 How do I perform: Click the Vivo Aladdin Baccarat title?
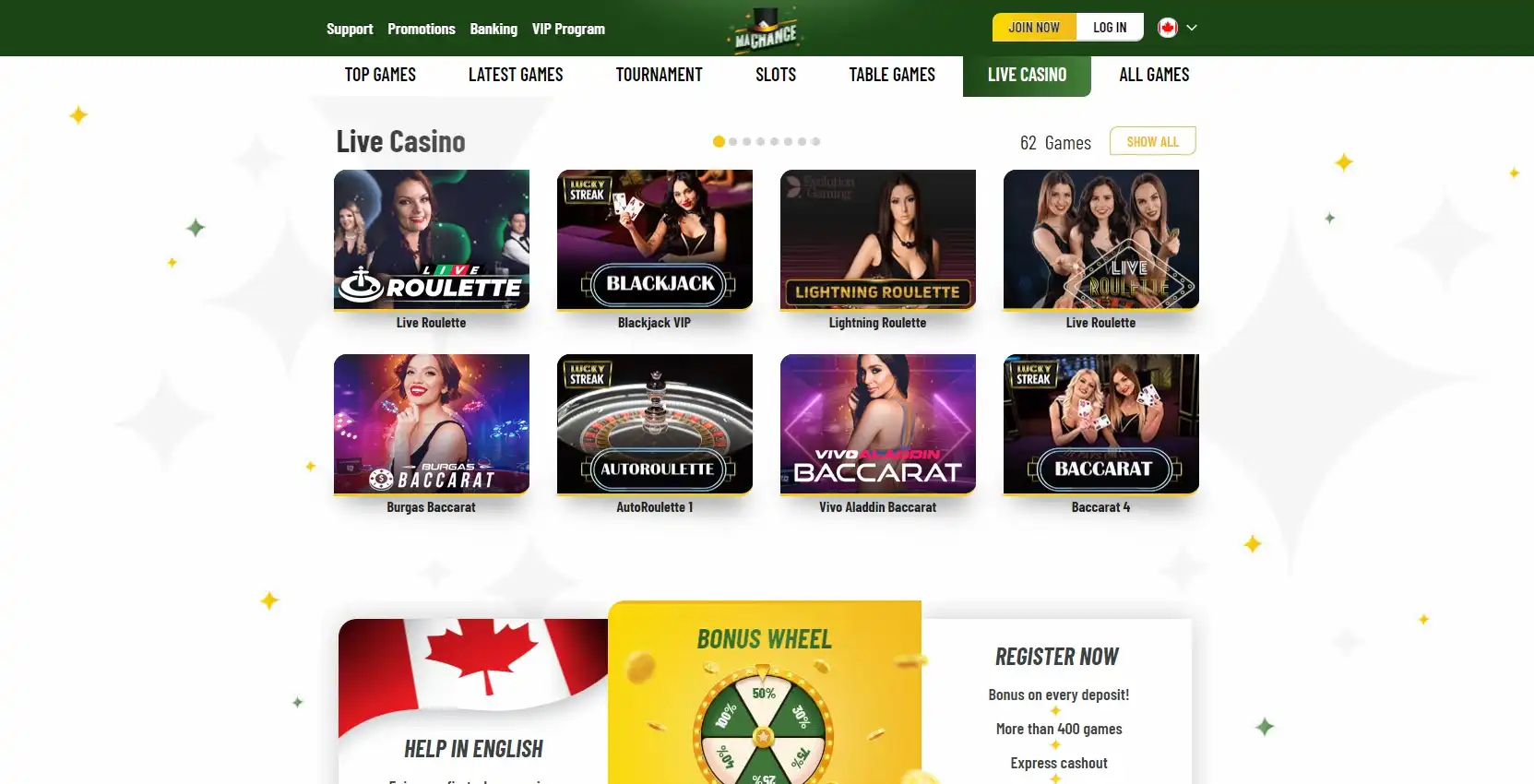click(x=878, y=507)
